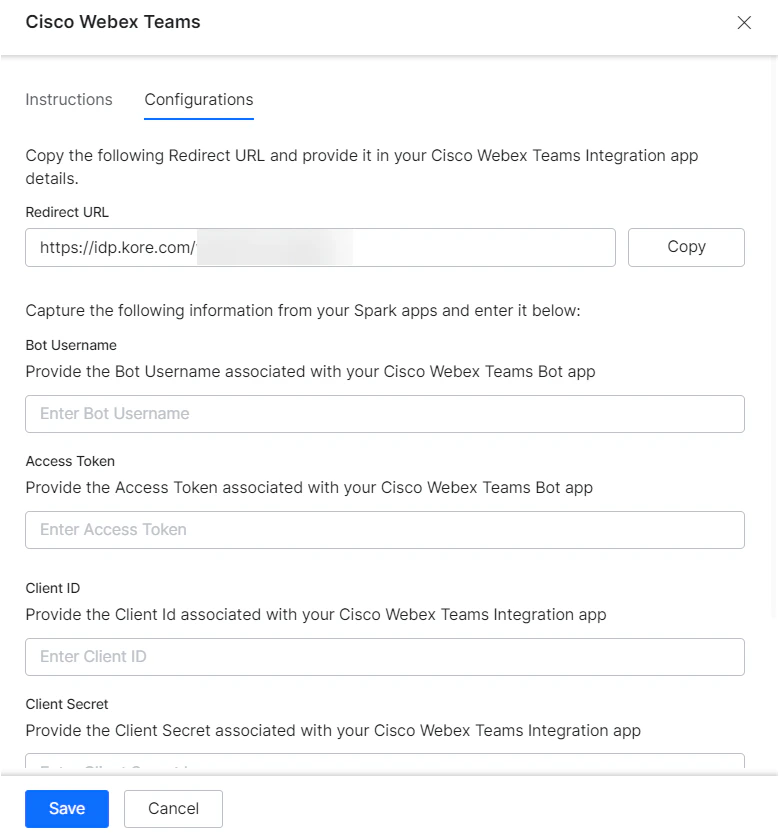Click inside the Redirect URL field
Viewport: 779px width, 838px height.
coord(320,247)
